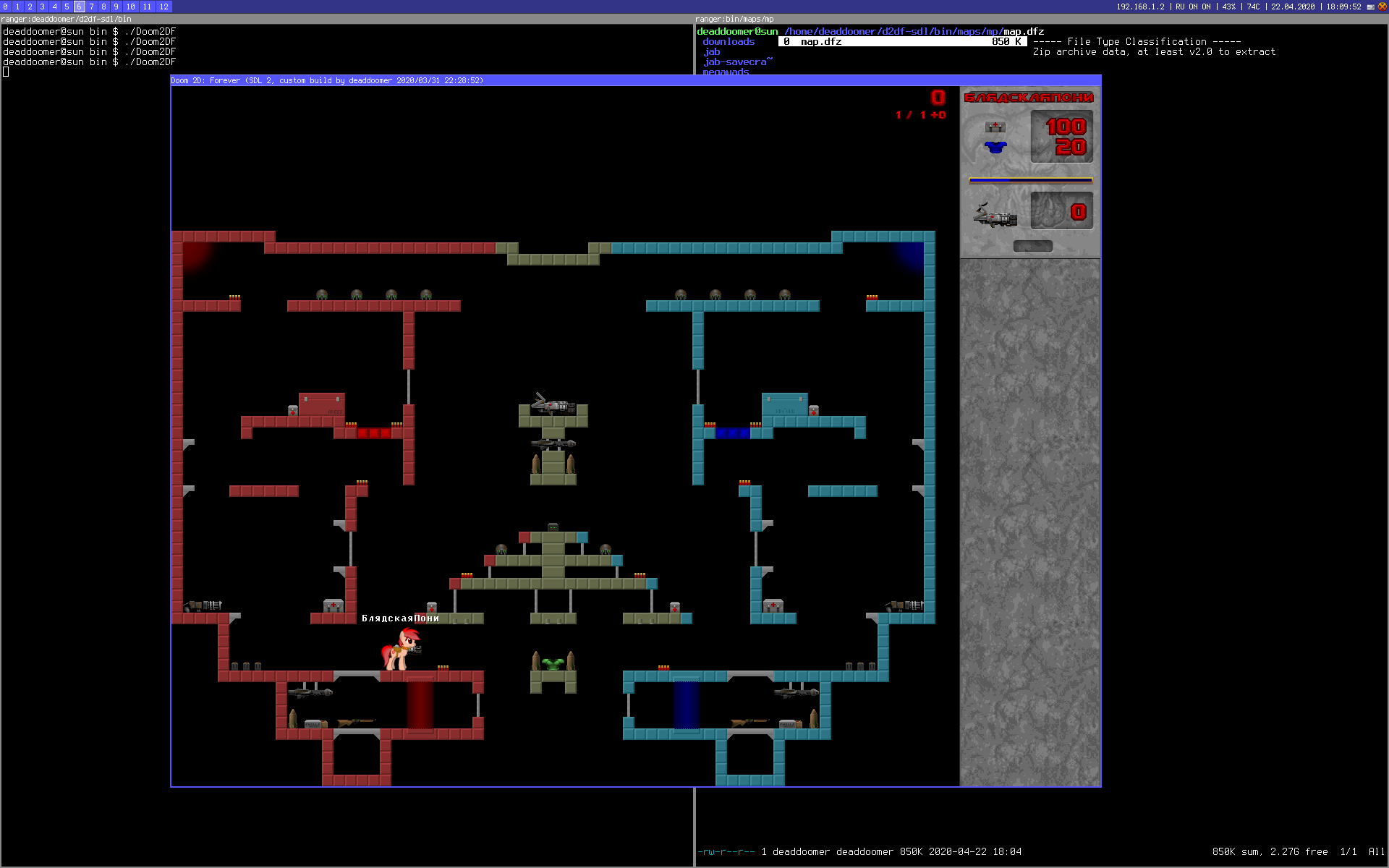The width and height of the screenshot is (1389, 868).
Task: Click the file permissions -rw-r--r-- in ranger
Action: click(x=726, y=852)
